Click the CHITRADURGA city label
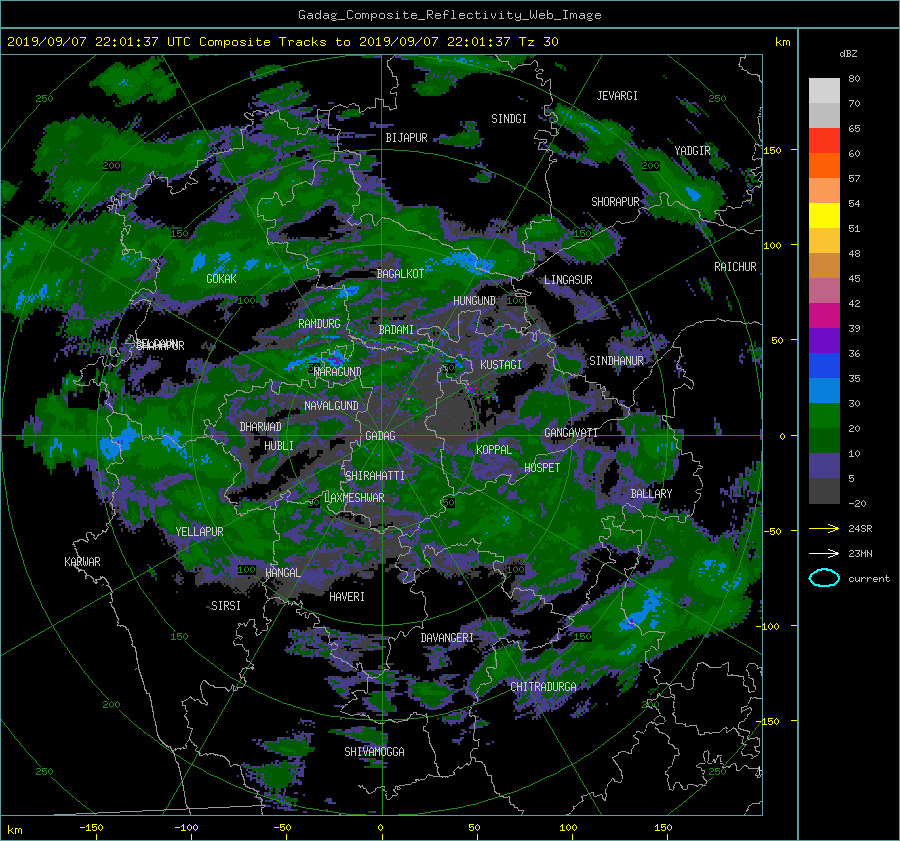 click(543, 687)
